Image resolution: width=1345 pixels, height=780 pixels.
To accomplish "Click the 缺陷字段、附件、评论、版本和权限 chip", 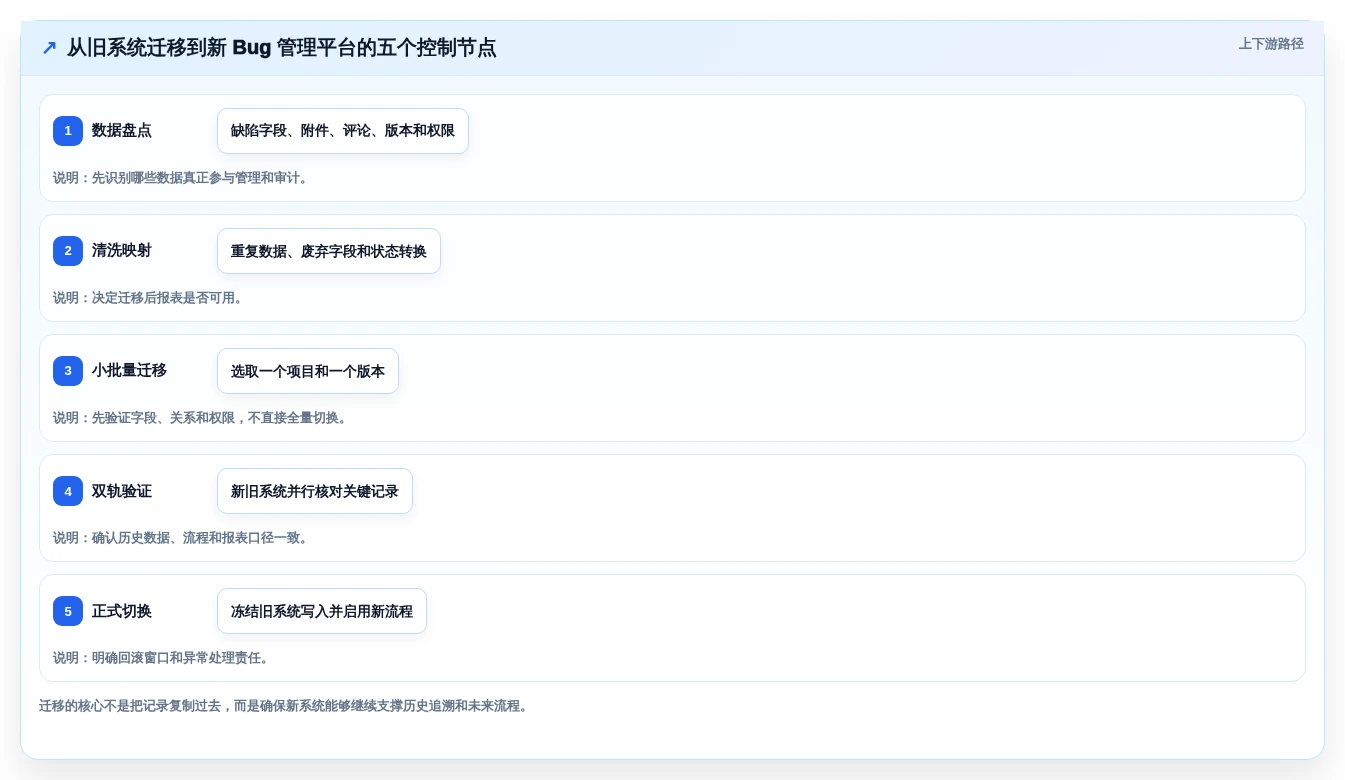I will click(343, 131).
